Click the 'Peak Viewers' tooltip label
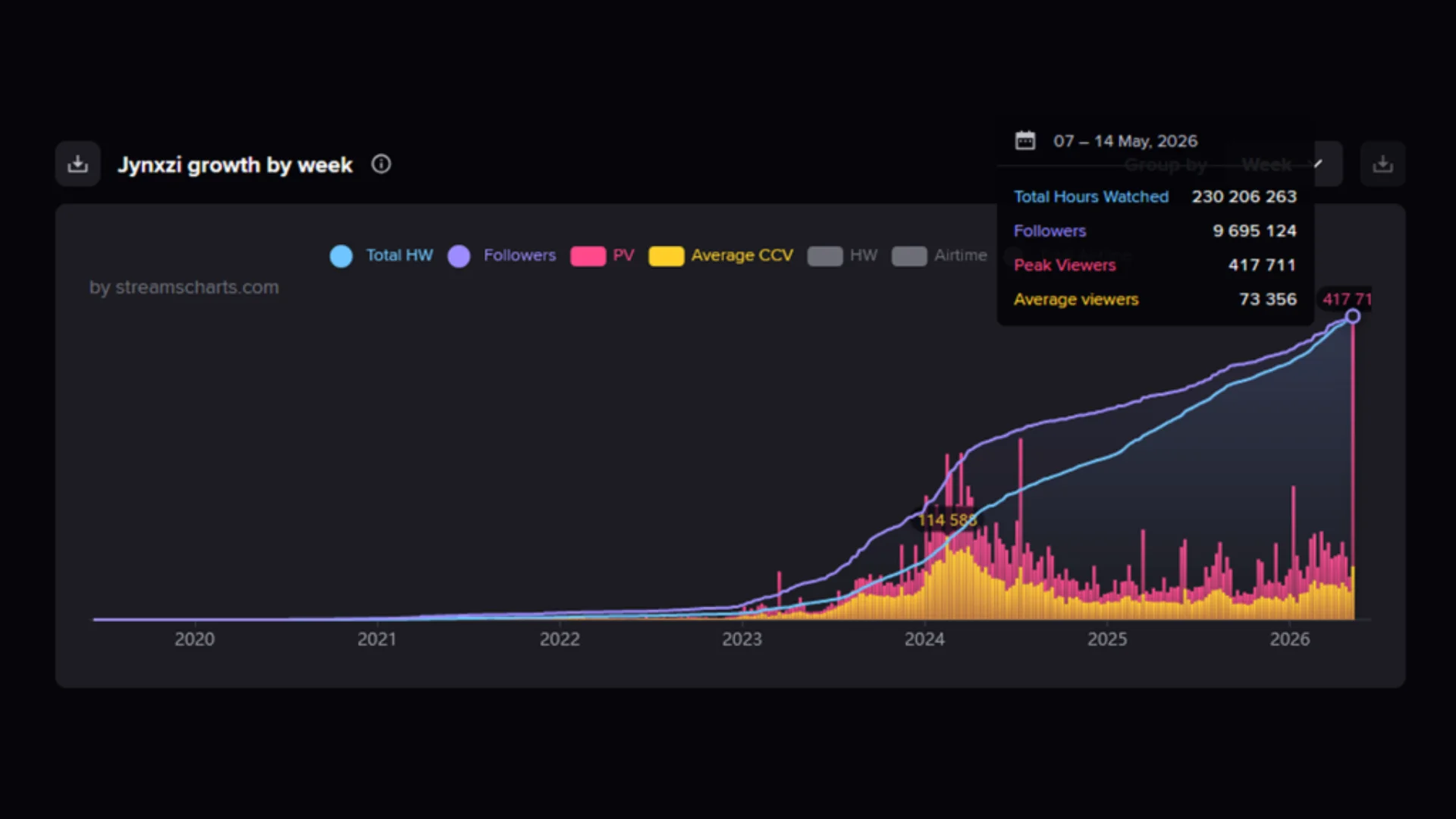 [1065, 265]
